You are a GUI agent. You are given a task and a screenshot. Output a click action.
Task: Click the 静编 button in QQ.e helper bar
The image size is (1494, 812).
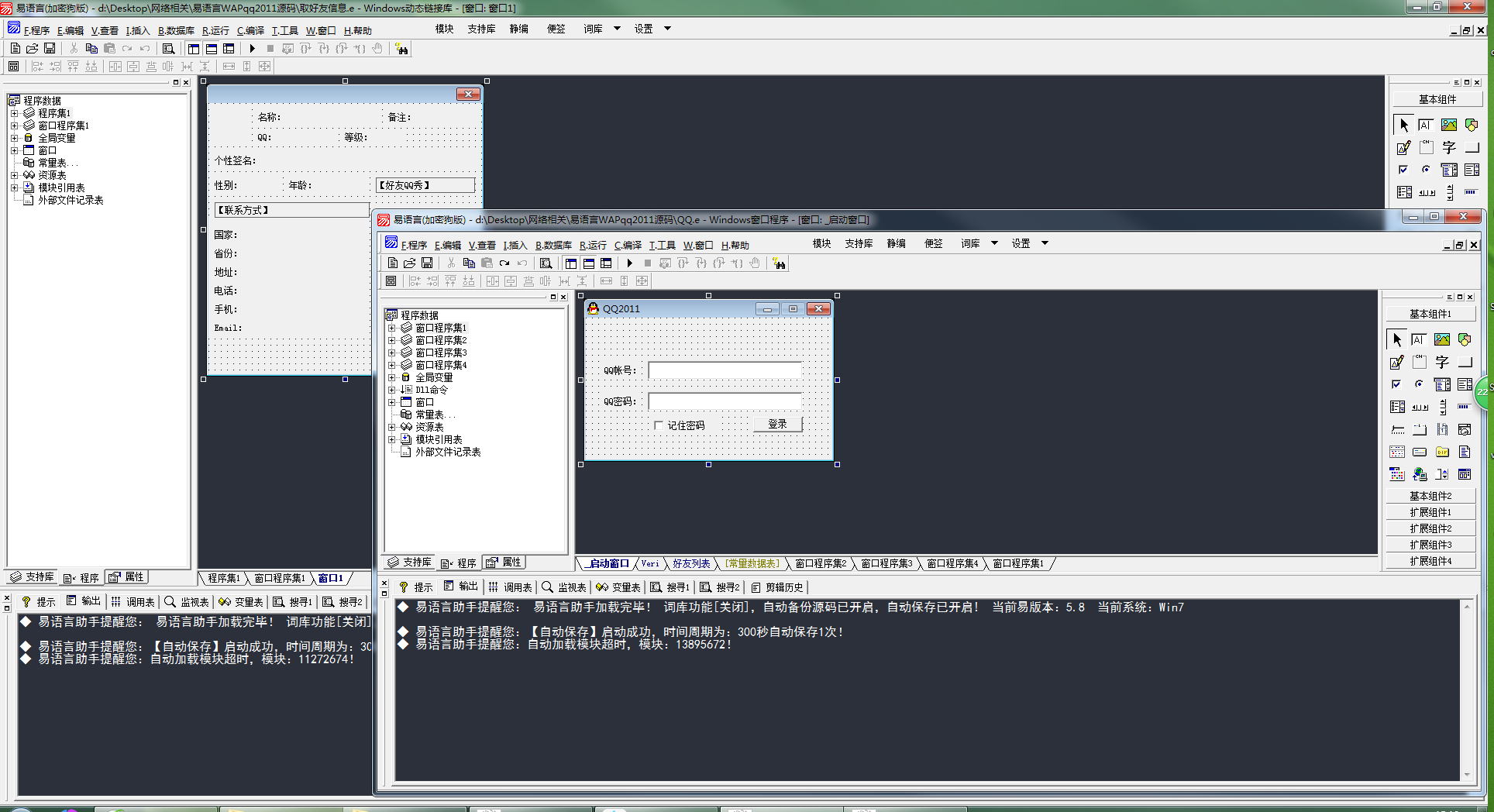[x=897, y=243]
